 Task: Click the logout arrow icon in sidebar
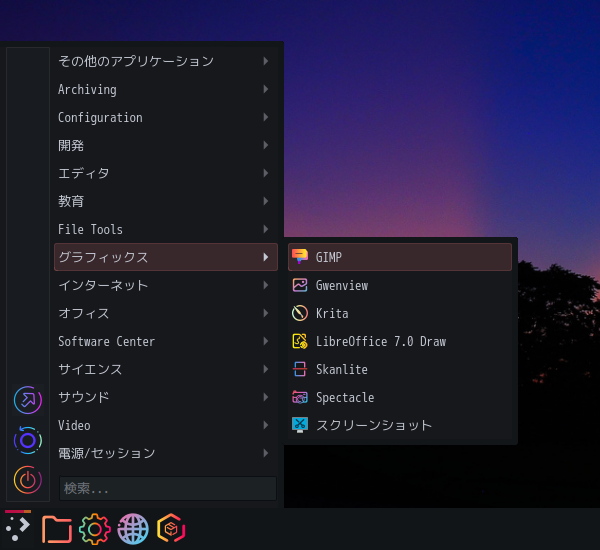coord(28,400)
